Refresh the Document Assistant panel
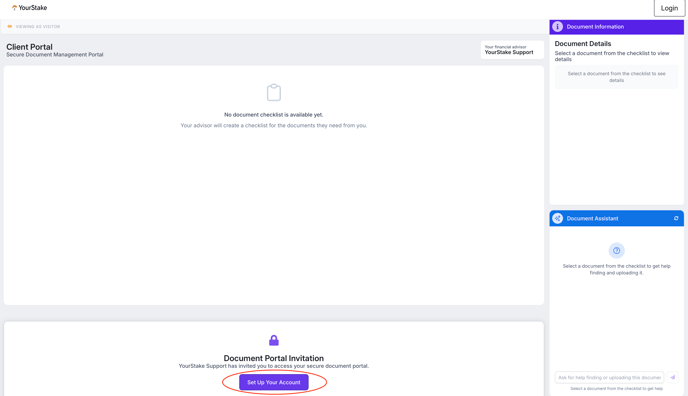 [676, 218]
